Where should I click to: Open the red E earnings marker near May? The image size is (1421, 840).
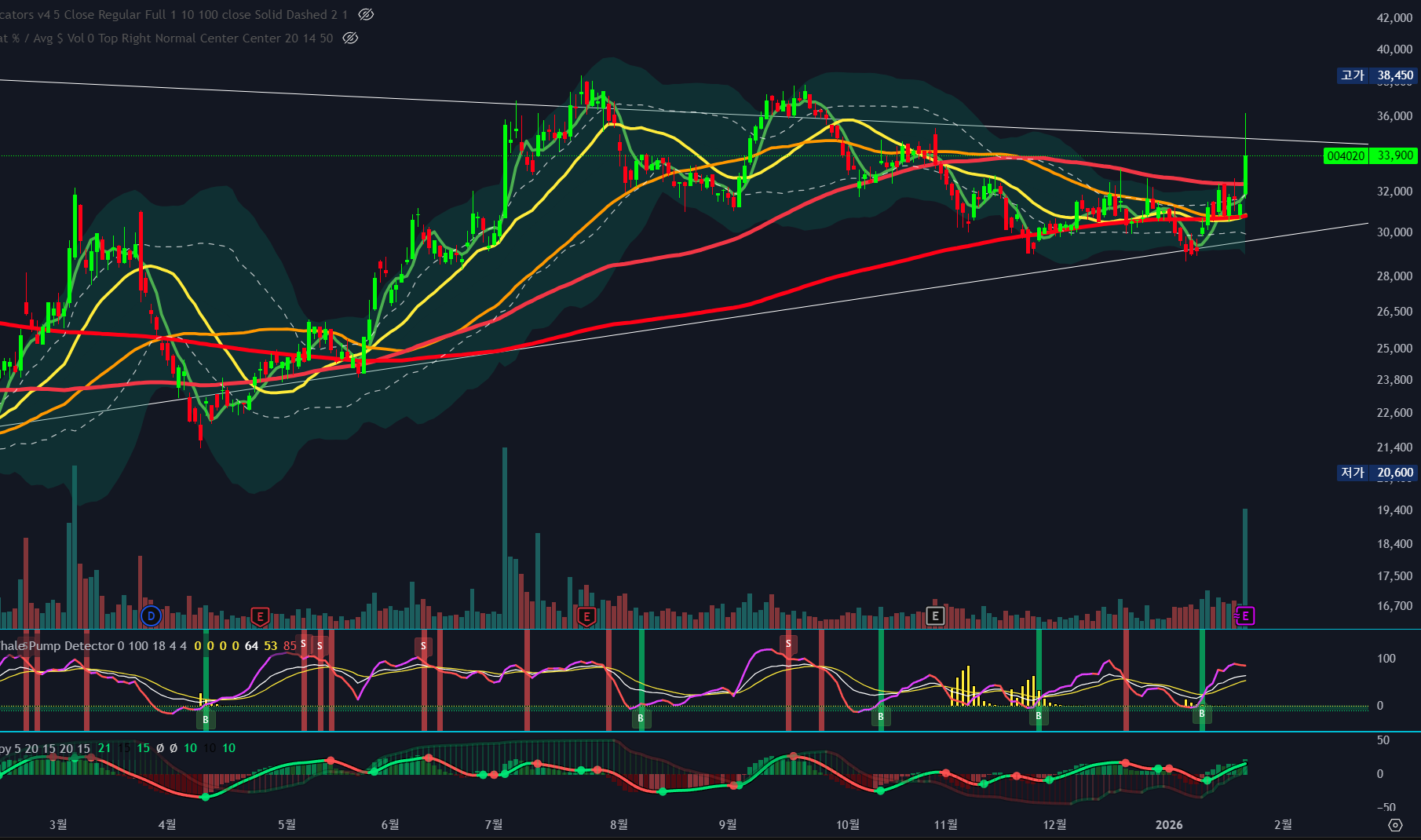[x=260, y=616]
